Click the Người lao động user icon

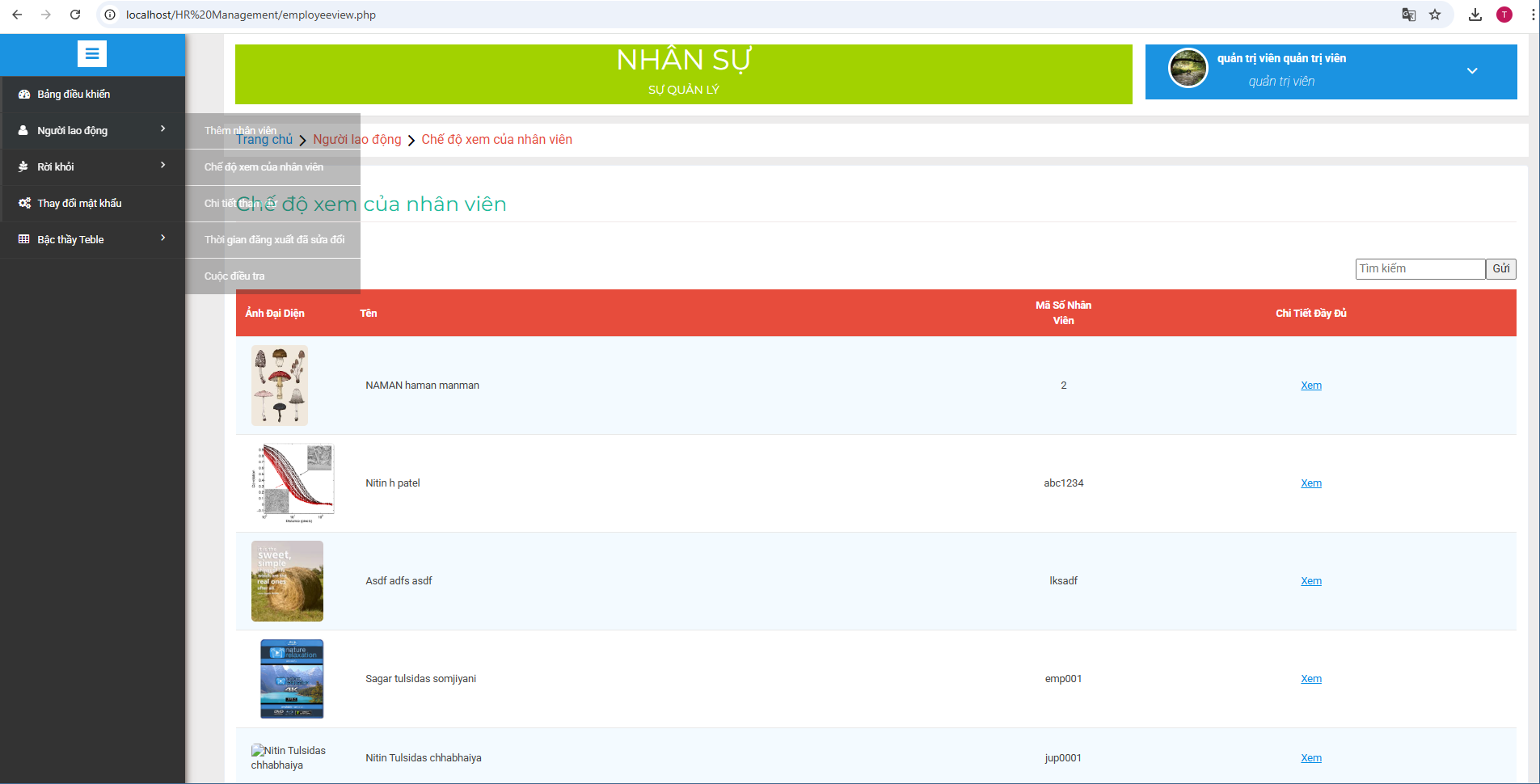(x=23, y=130)
